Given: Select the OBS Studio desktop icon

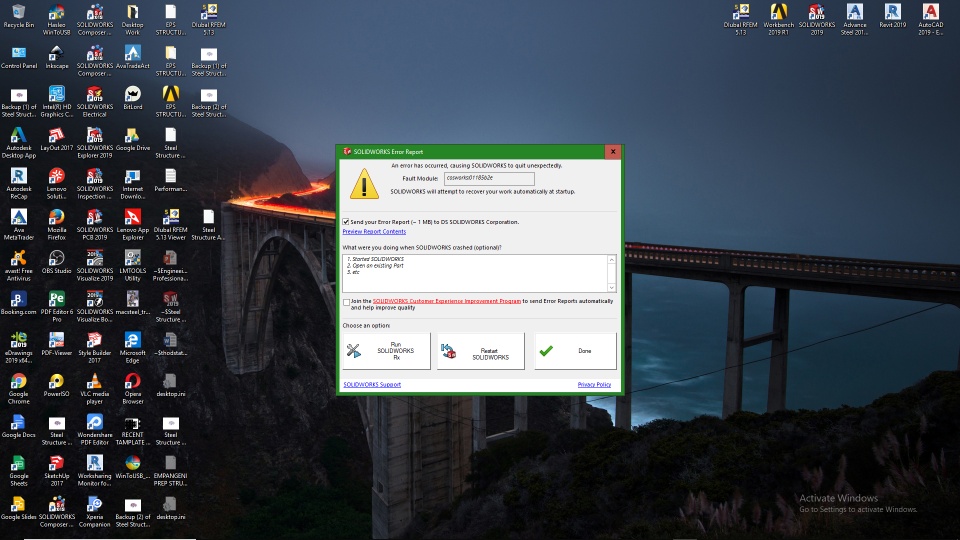Looking at the screenshot, I should [56, 263].
